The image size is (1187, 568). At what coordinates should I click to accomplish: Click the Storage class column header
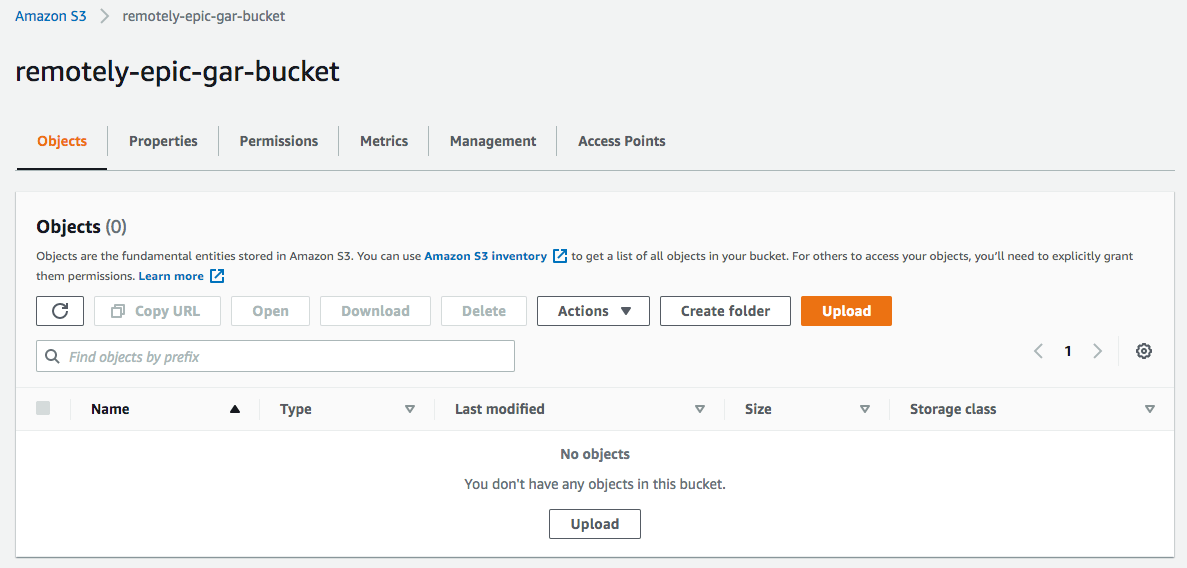(x=953, y=409)
